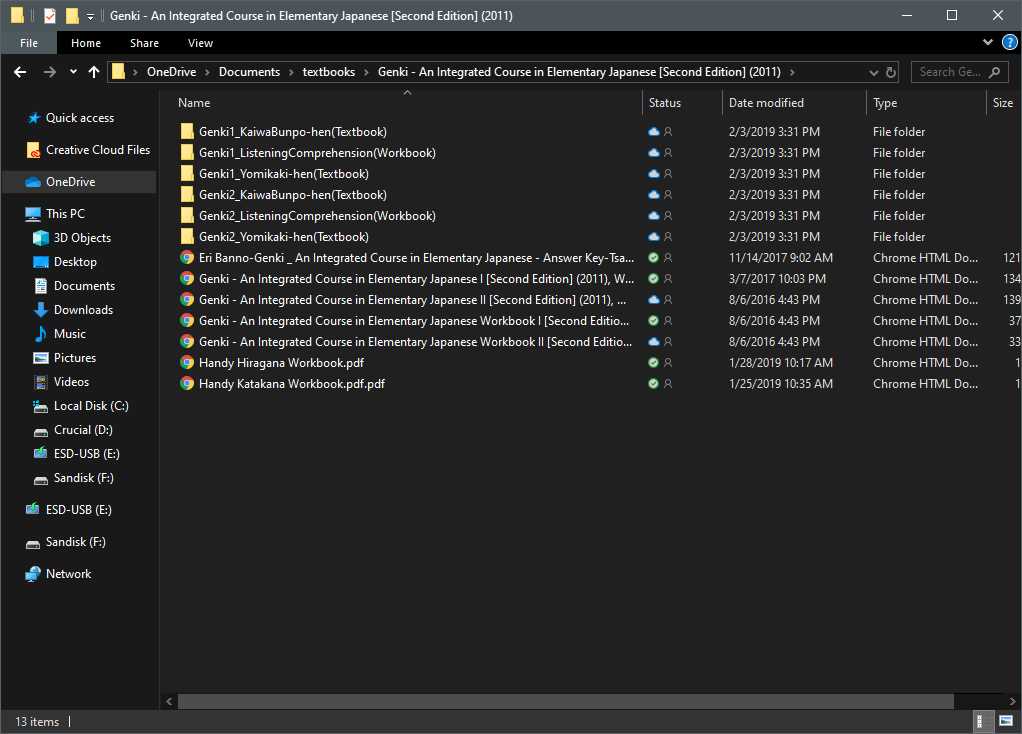
Task: Select Genki Workbook I [Second Edition] file
Action: coord(414,321)
